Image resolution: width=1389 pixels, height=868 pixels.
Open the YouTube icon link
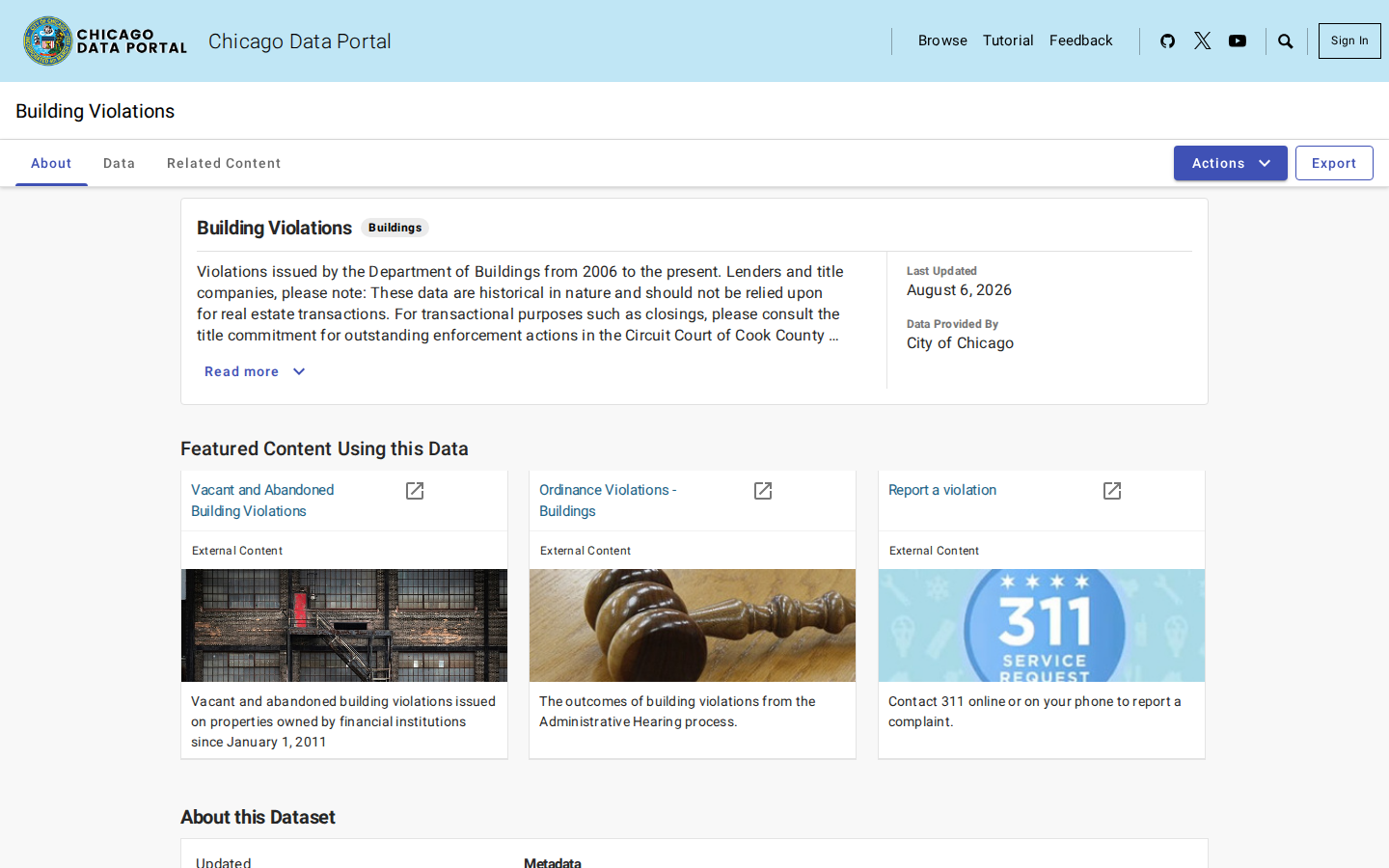[1238, 41]
